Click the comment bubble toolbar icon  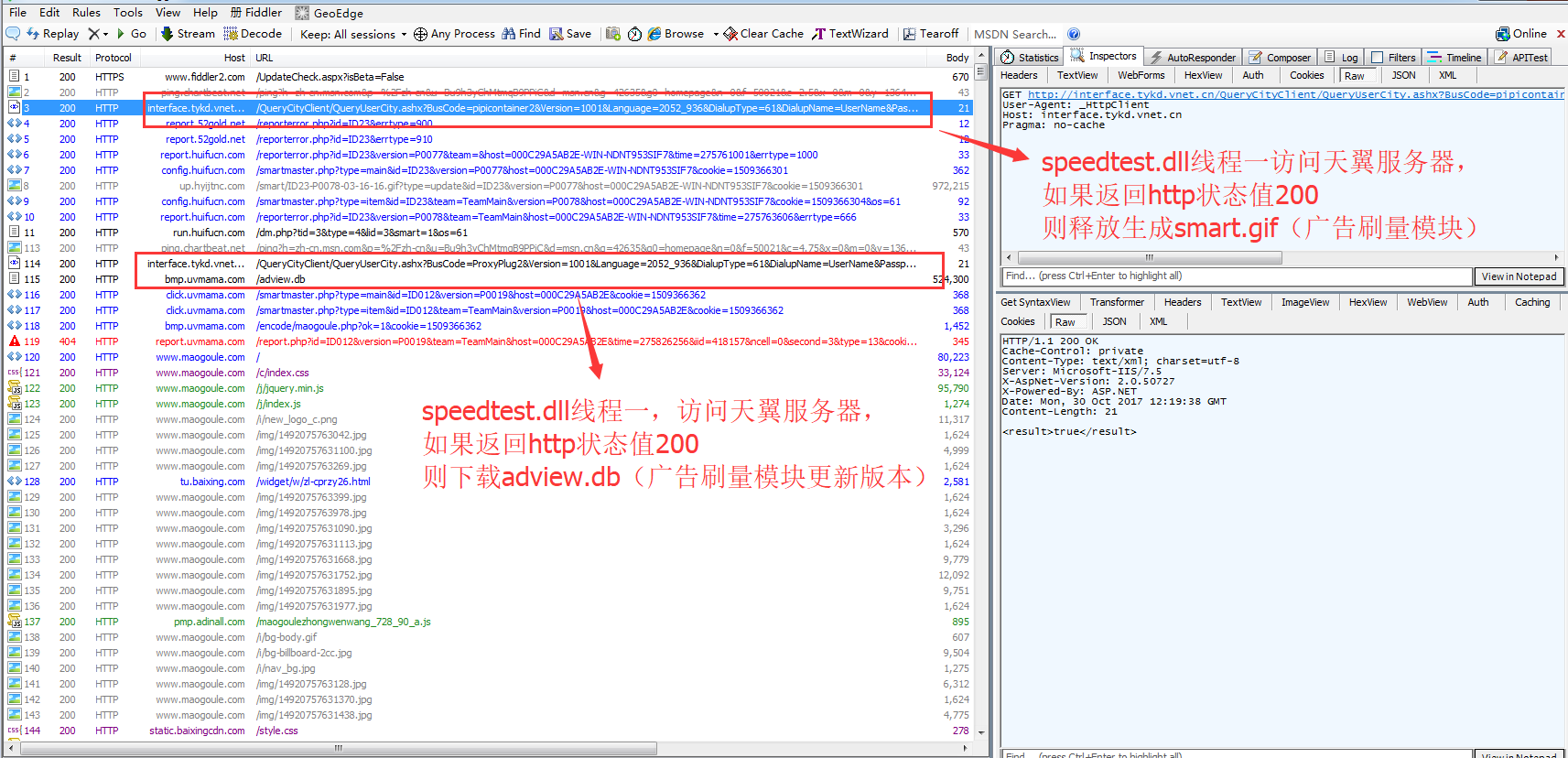pyautogui.click(x=13, y=34)
